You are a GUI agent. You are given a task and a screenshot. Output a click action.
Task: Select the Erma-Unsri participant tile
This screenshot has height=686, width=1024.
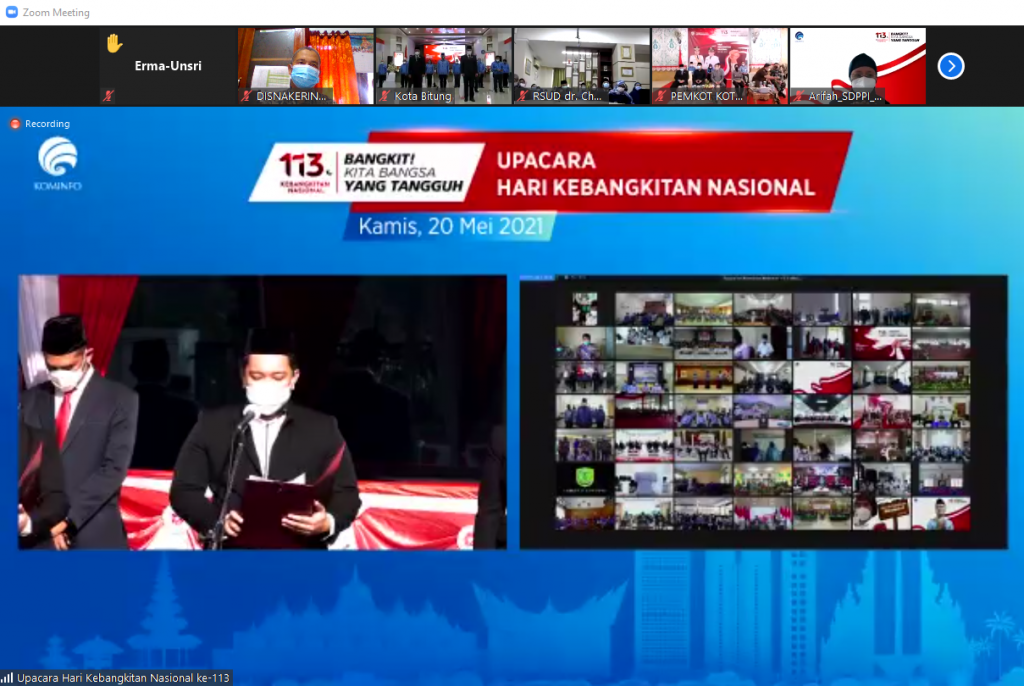coord(167,66)
